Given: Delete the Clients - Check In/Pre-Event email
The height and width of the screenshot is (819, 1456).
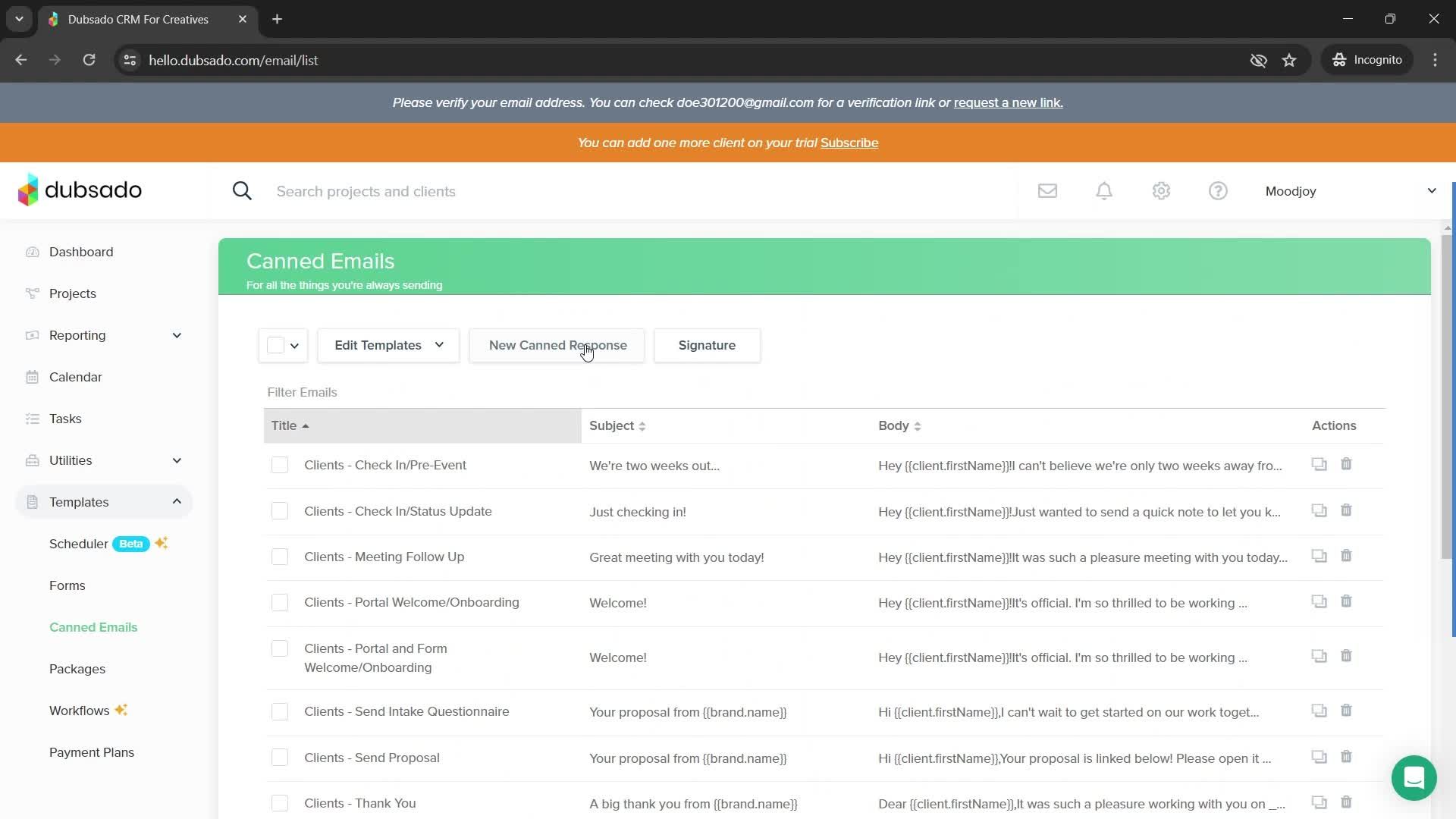Looking at the screenshot, I should click(1346, 464).
